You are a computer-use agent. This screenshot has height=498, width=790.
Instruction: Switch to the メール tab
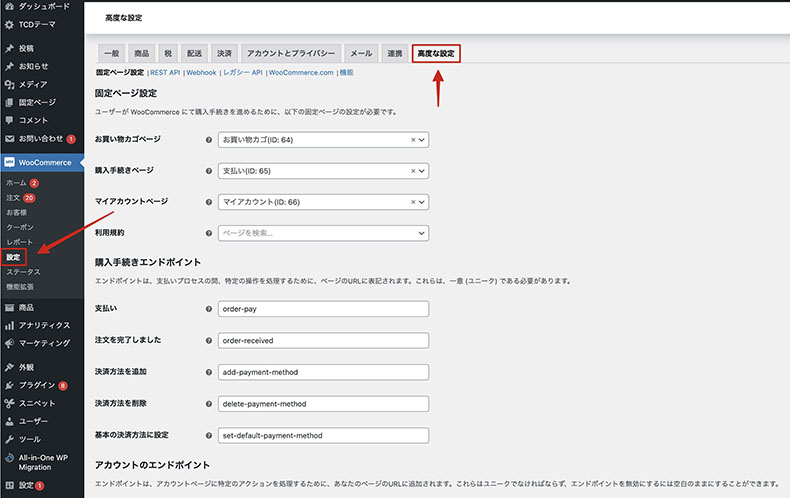point(361,53)
